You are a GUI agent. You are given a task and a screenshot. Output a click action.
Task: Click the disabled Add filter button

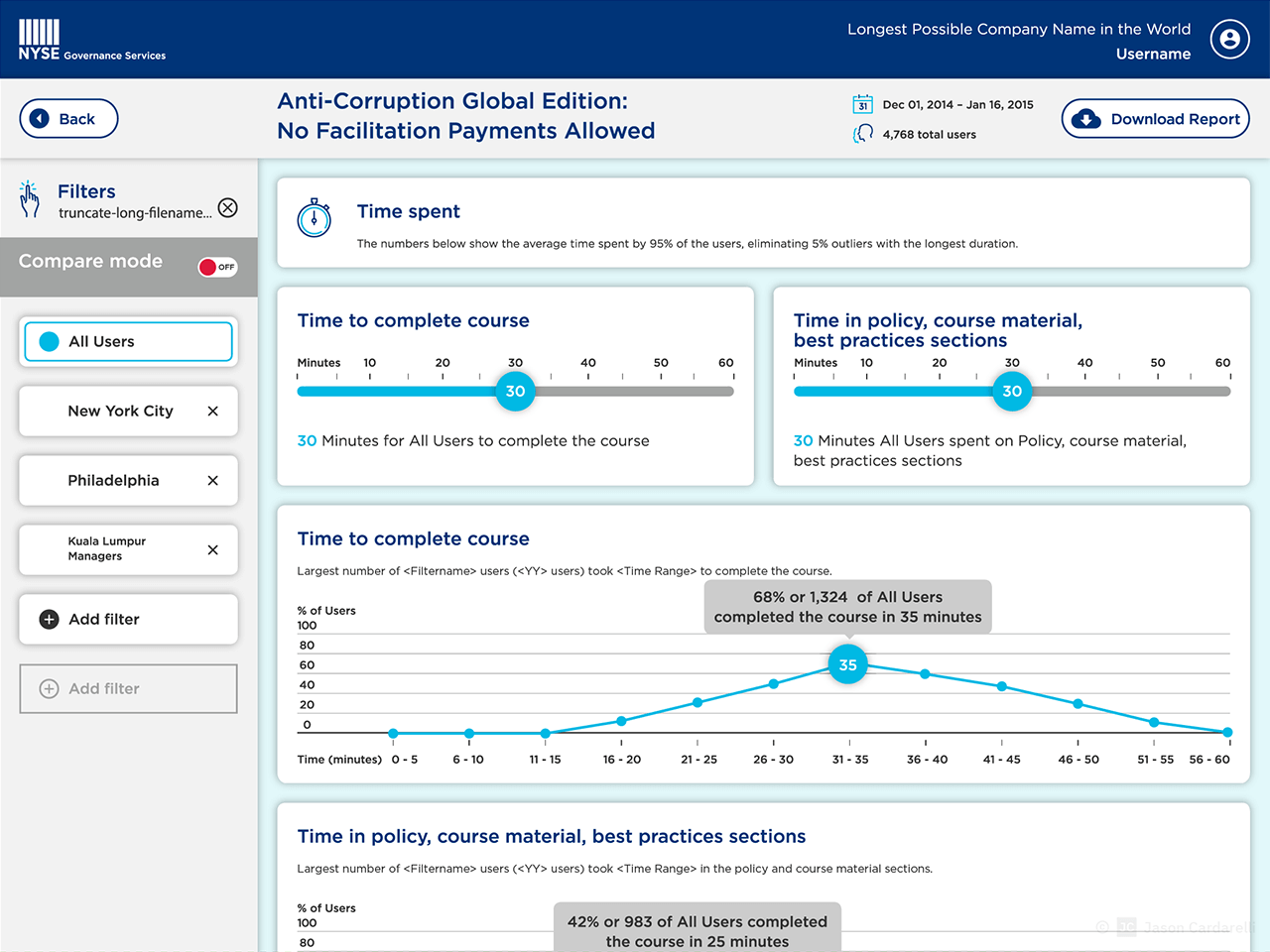tap(128, 689)
